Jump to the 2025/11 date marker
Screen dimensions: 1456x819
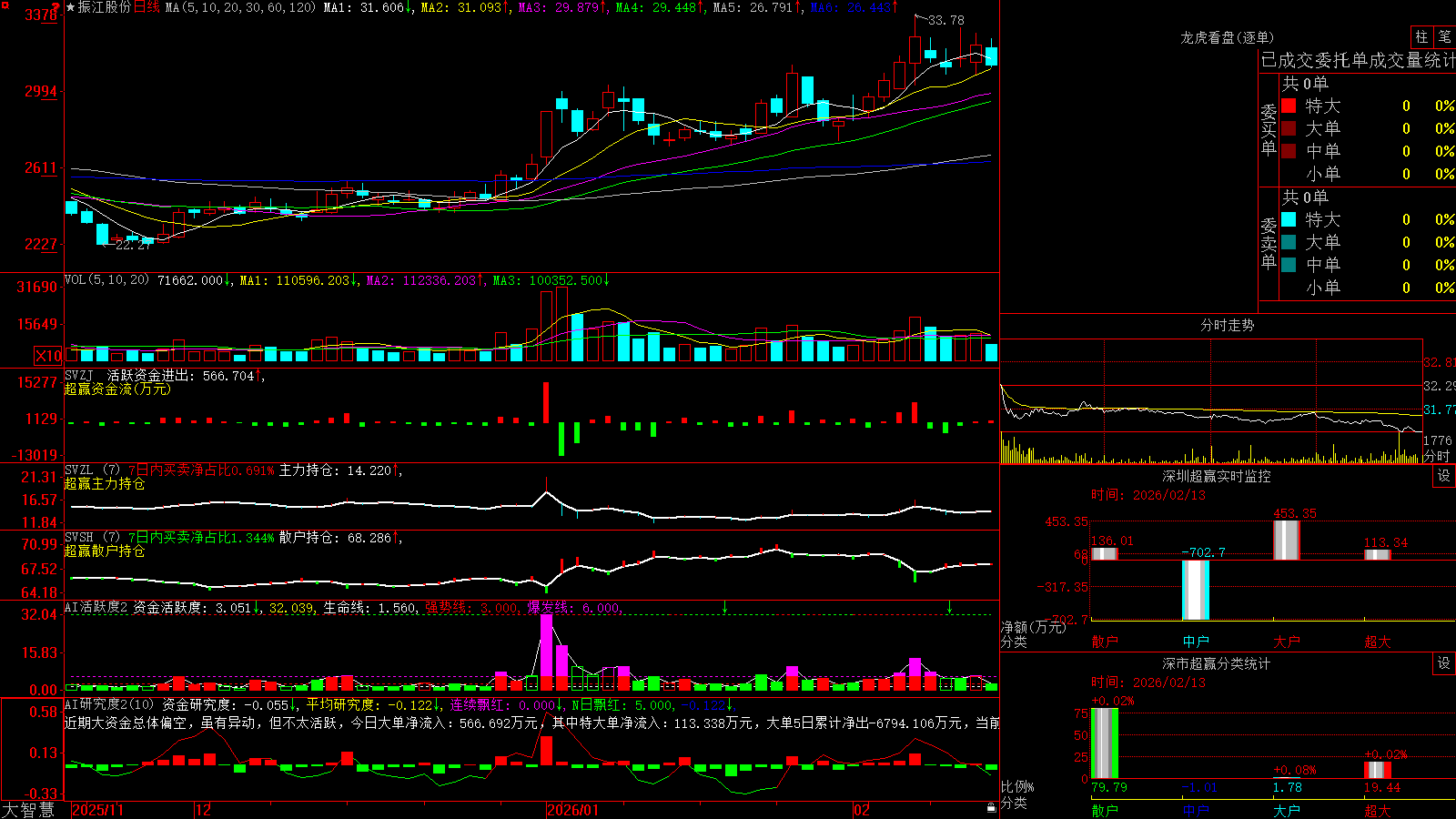[x=98, y=810]
